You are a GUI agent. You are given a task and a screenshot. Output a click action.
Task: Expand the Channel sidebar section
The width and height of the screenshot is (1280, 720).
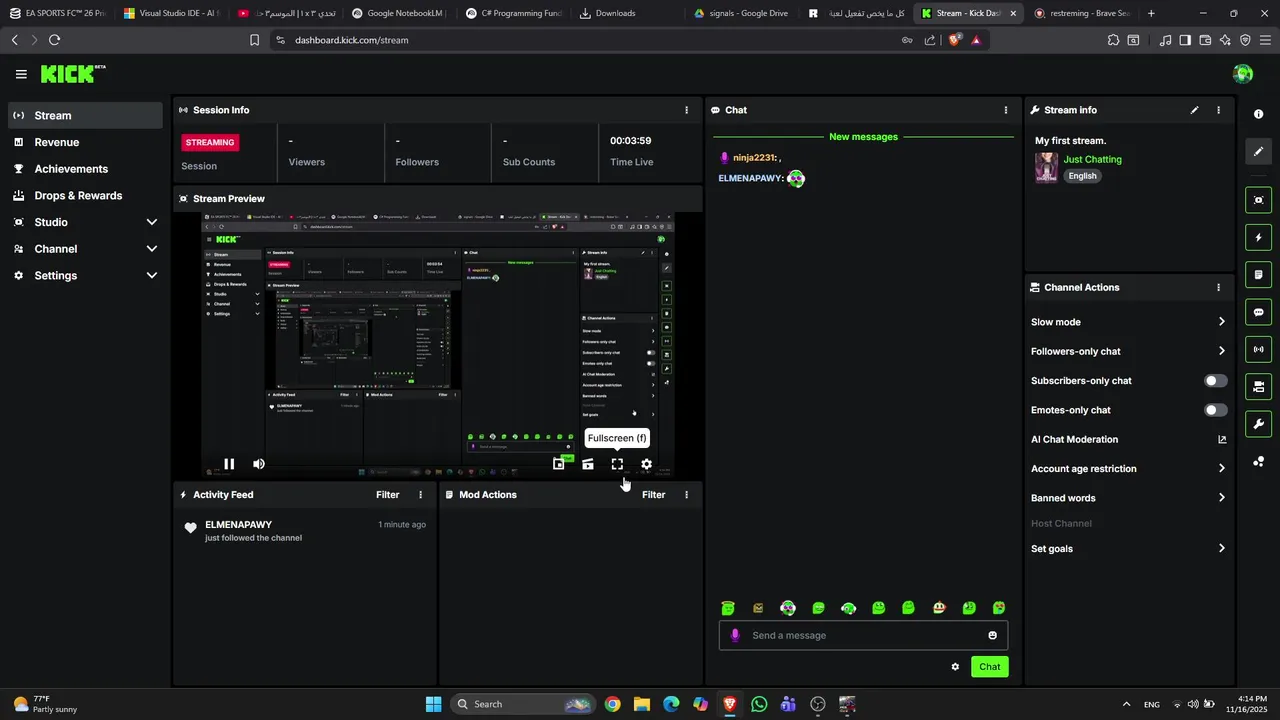[x=152, y=249]
